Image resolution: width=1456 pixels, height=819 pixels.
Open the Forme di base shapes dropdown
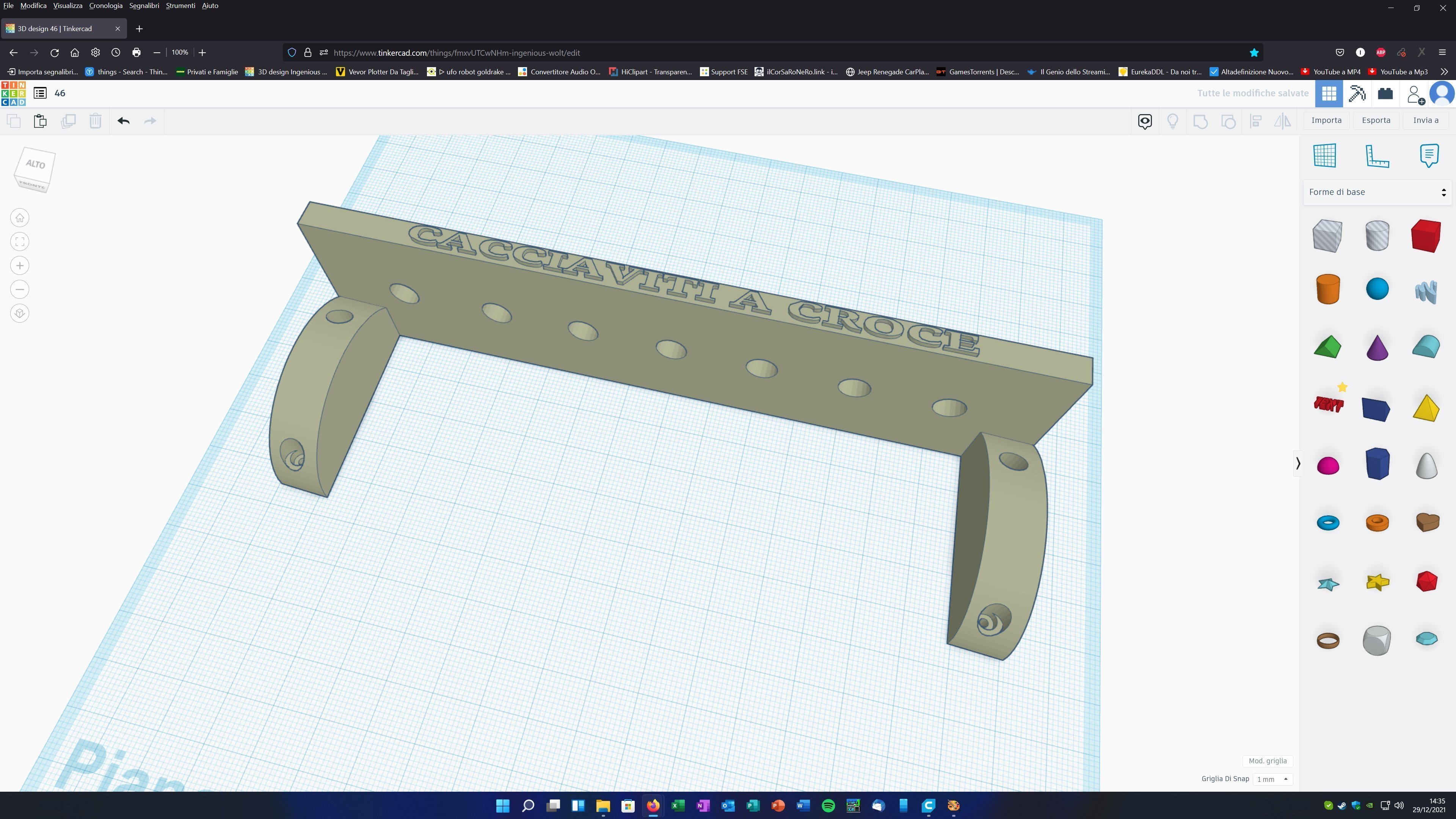(x=1377, y=192)
